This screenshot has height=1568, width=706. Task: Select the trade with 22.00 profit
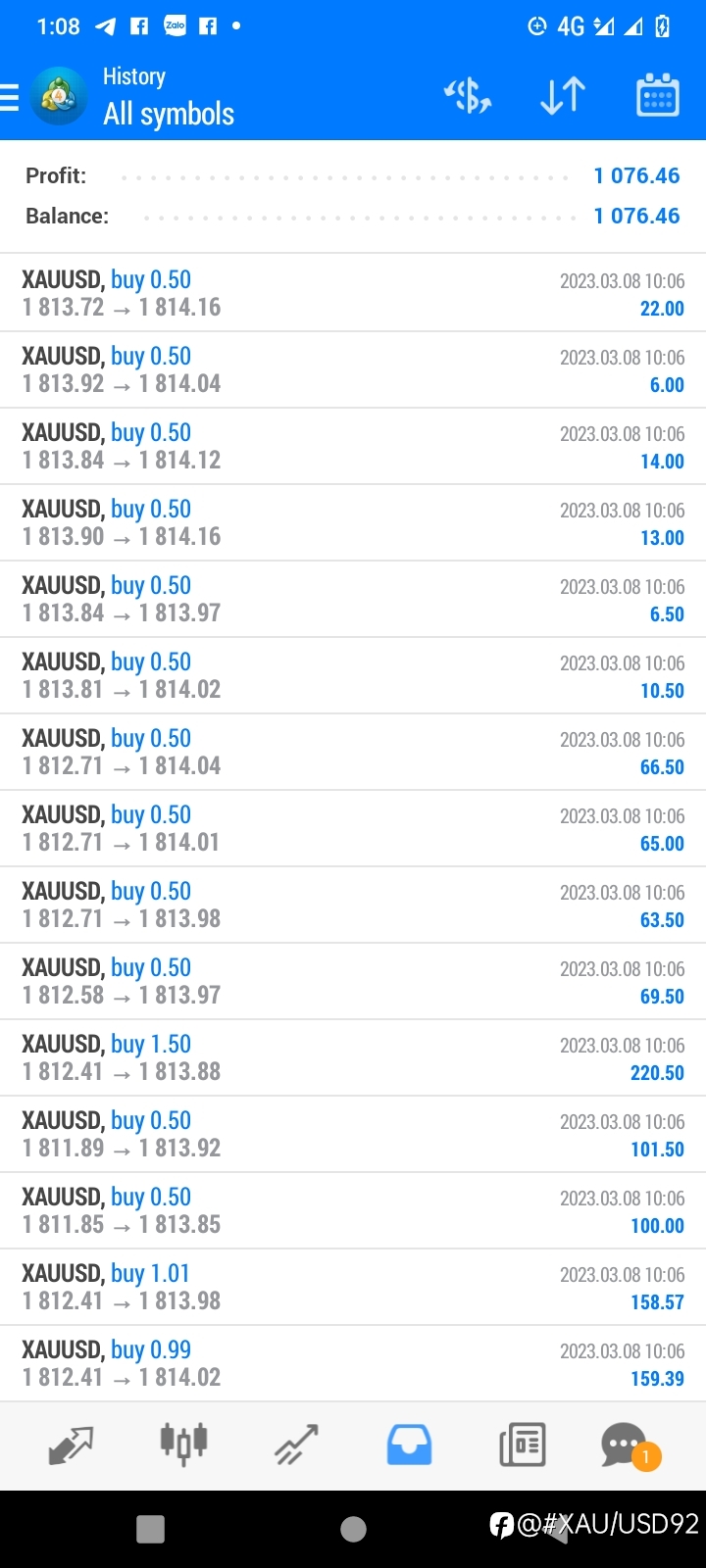pos(353,293)
